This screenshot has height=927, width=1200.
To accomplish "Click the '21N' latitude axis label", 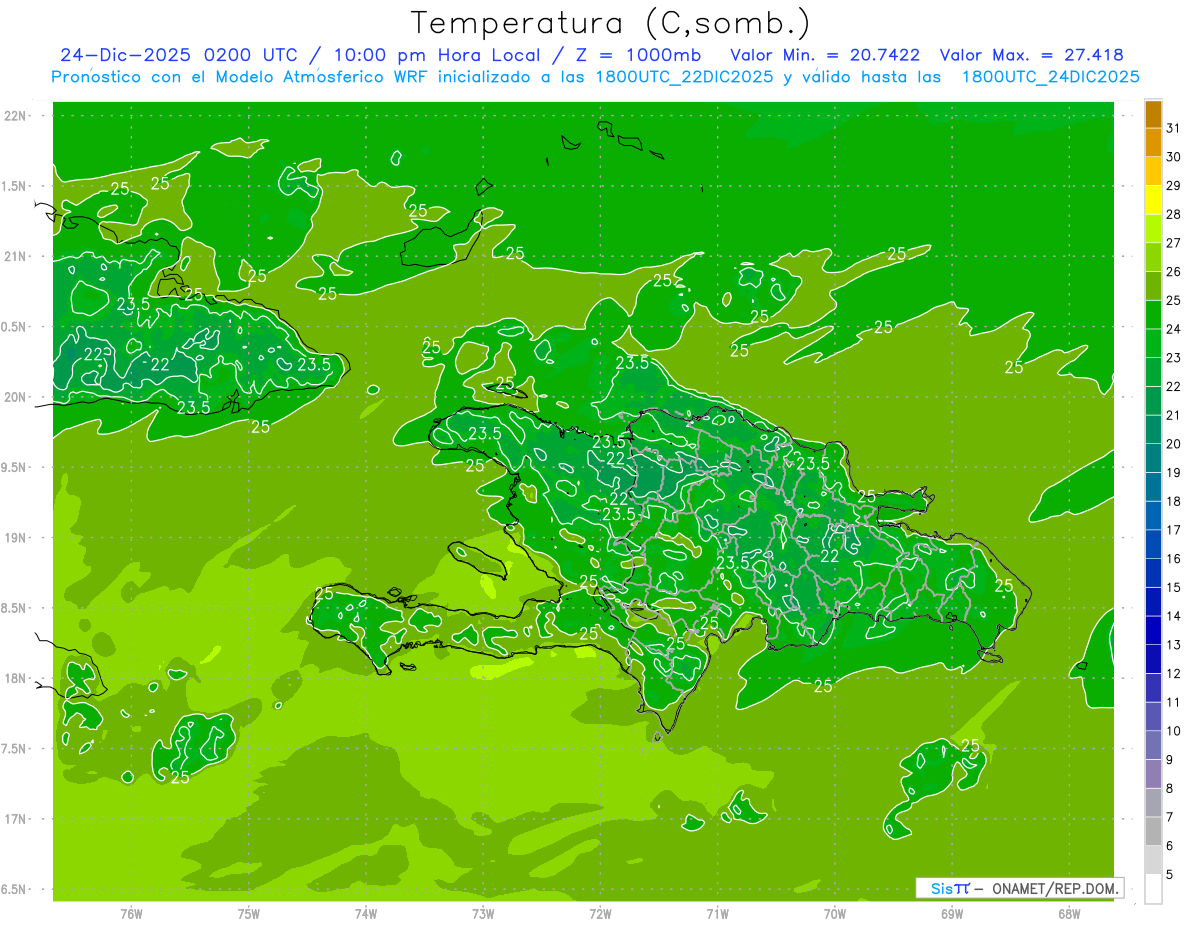I will tap(15, 256).
